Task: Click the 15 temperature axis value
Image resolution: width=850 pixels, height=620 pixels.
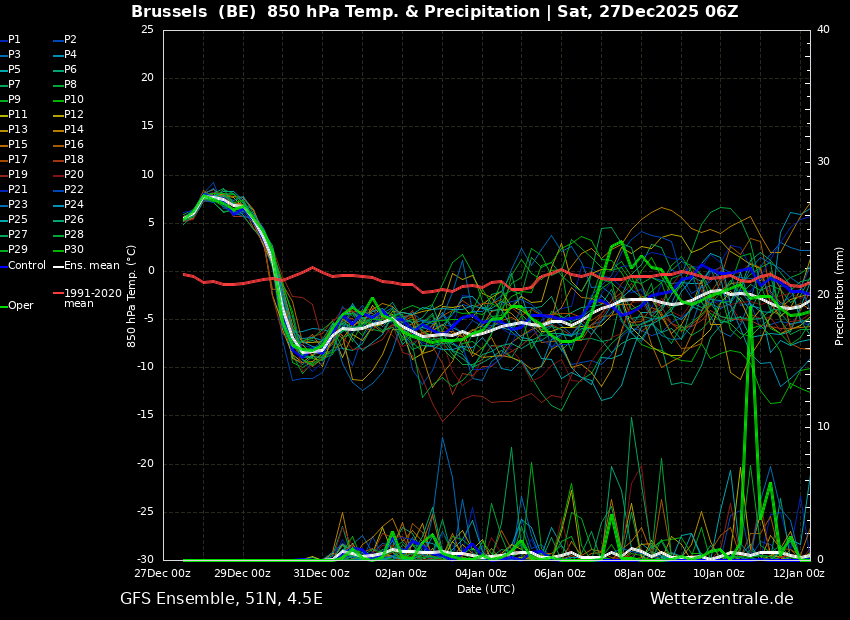Action: pos(147,126)
